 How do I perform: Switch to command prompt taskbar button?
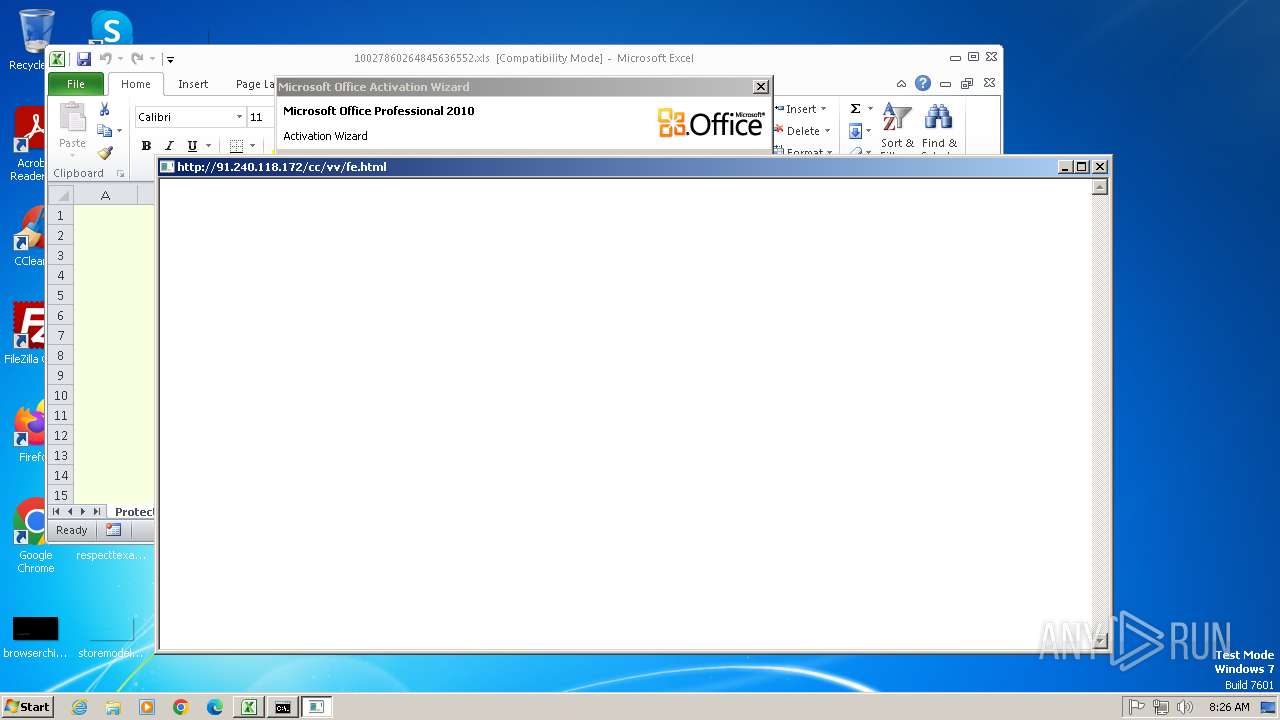point(283,707)
